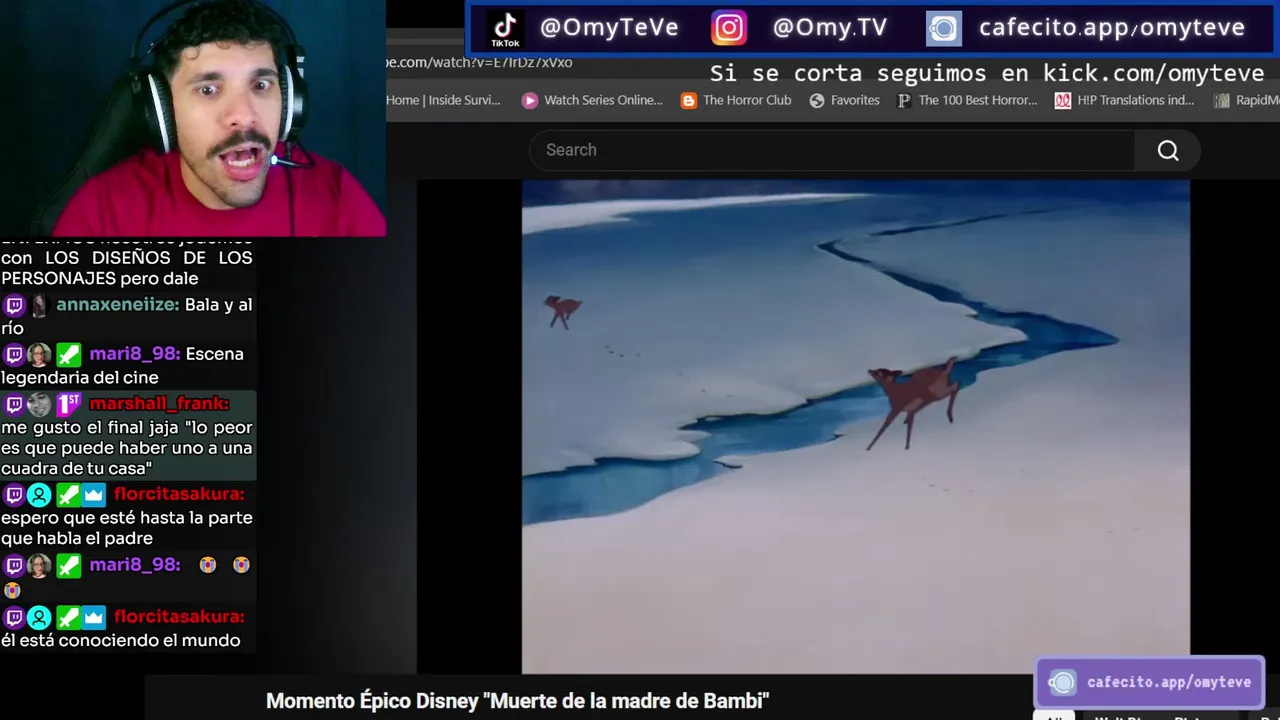Open Home | Inside Survi... bookmark
Viewport: 1280px width, 720px height.
coord(443,100)
